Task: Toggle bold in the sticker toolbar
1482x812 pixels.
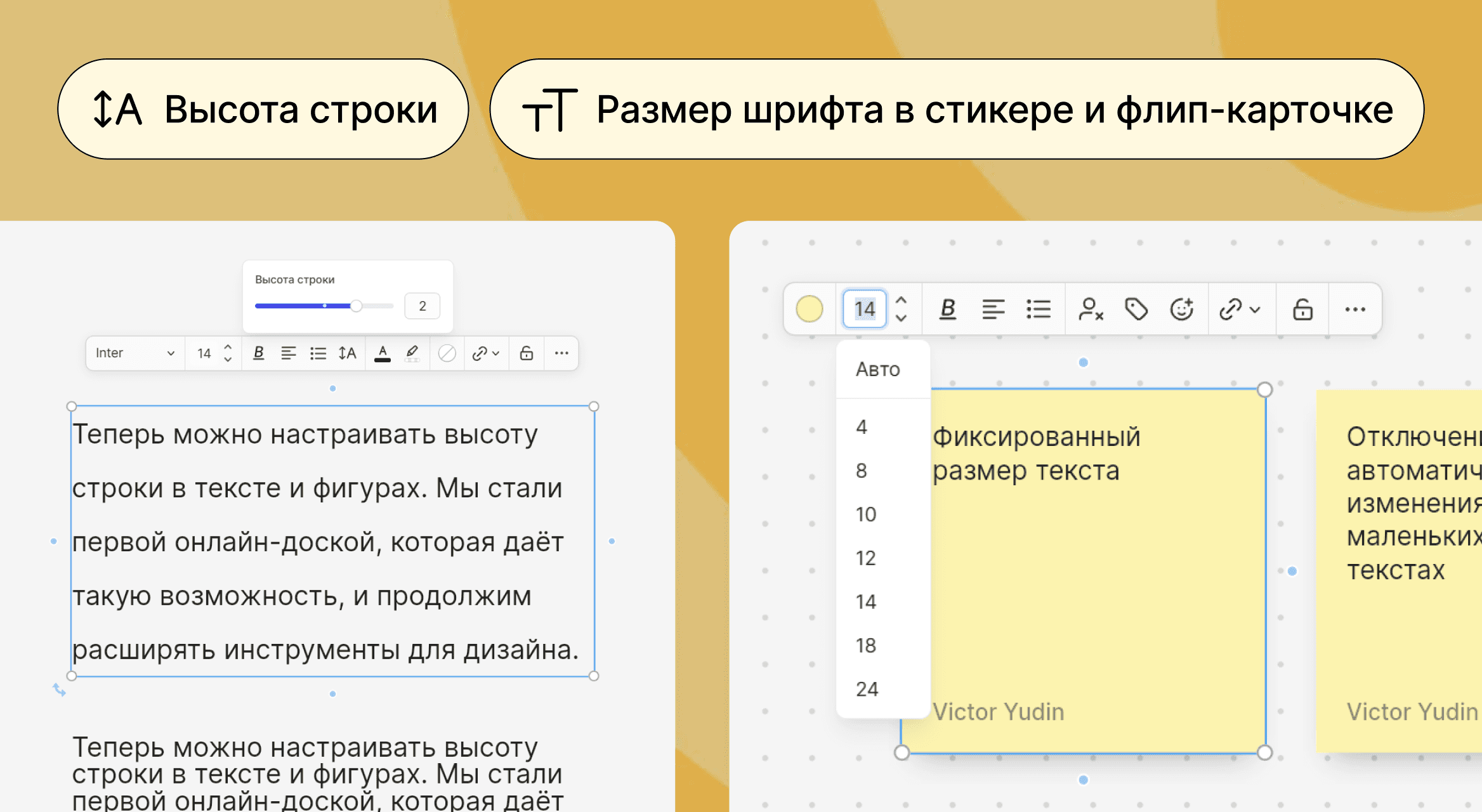Action: (x=948, y=310)
